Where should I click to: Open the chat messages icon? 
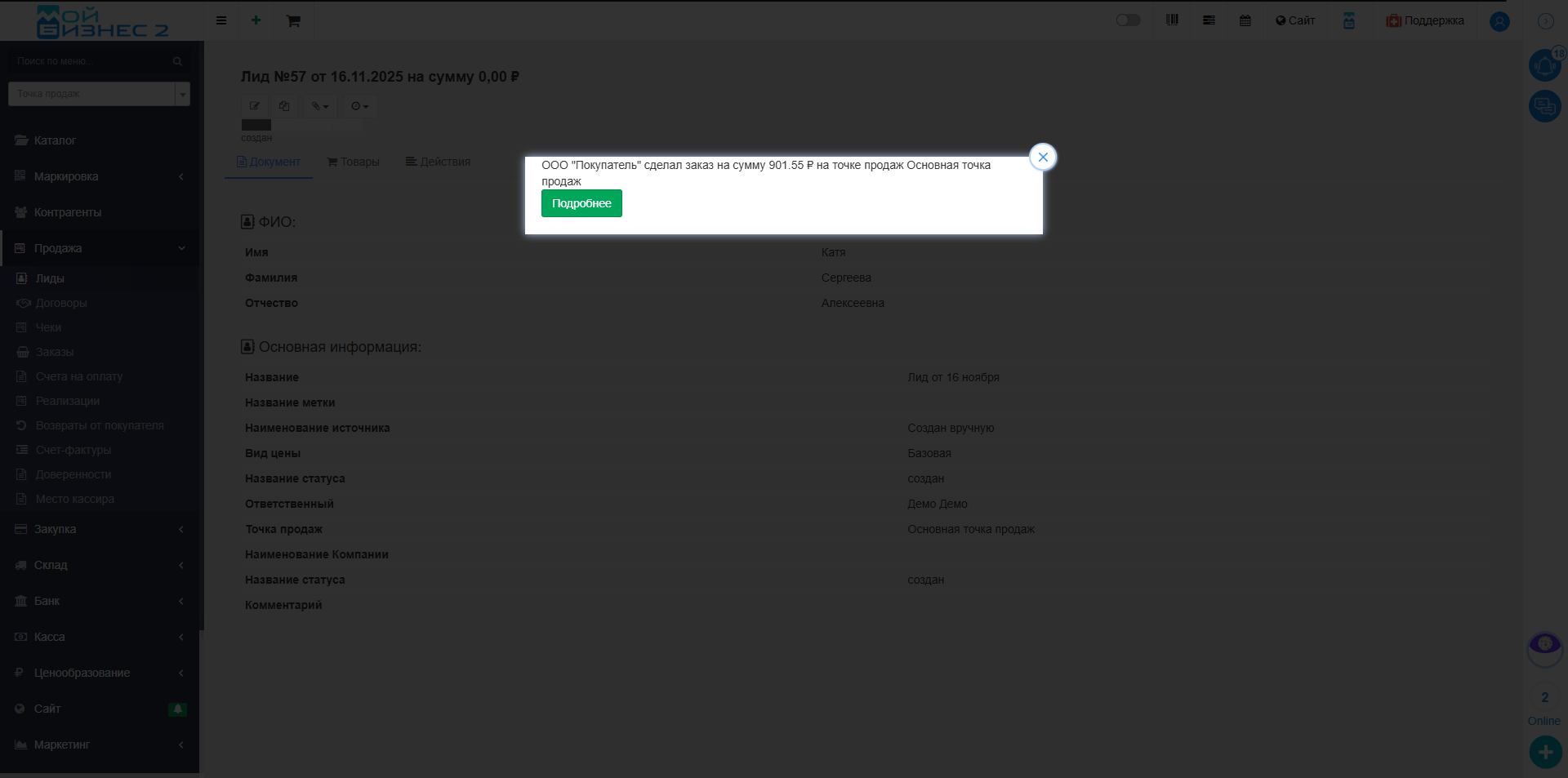tap(1544, 106)
